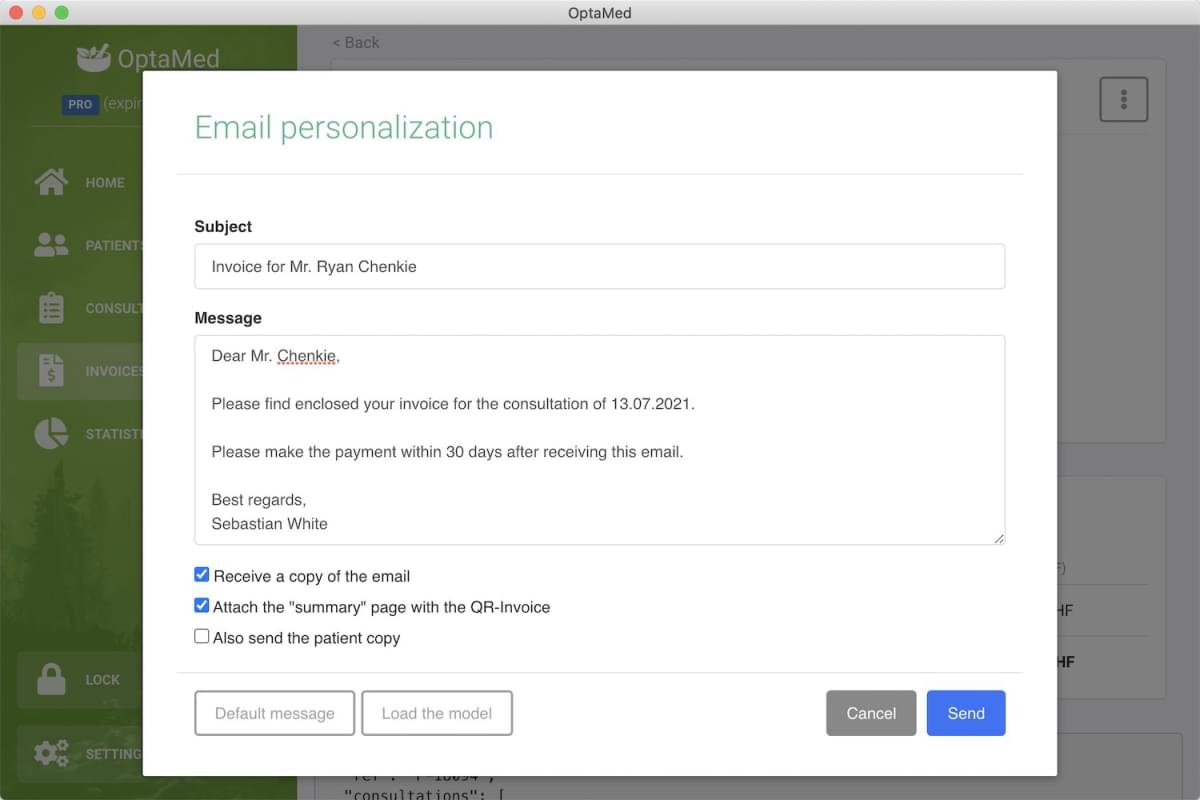Go back using the Back link
The width and height of the screenshot is (1200, 800).
(x=355, y=42)
